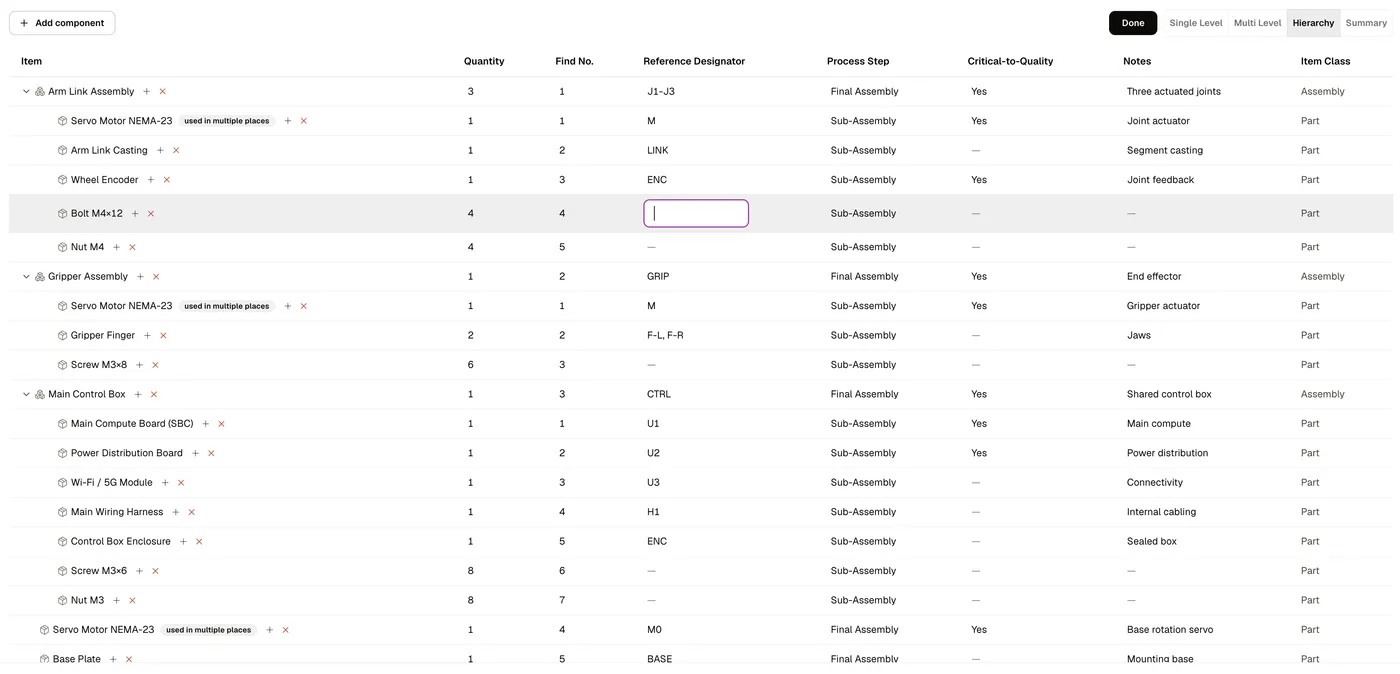
Task: Click the 'J1-J3' reference designator cell
Action: (x=661, y=91)
